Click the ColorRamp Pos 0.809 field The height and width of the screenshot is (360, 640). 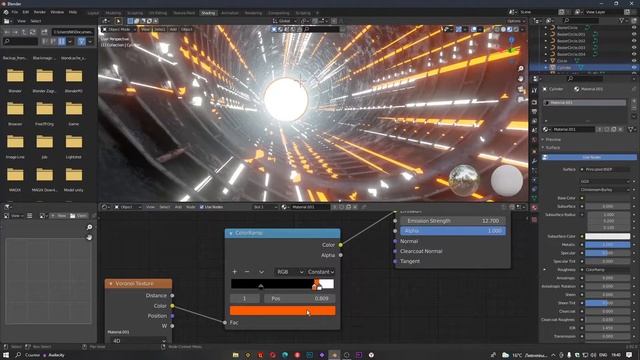coord(300,299)
